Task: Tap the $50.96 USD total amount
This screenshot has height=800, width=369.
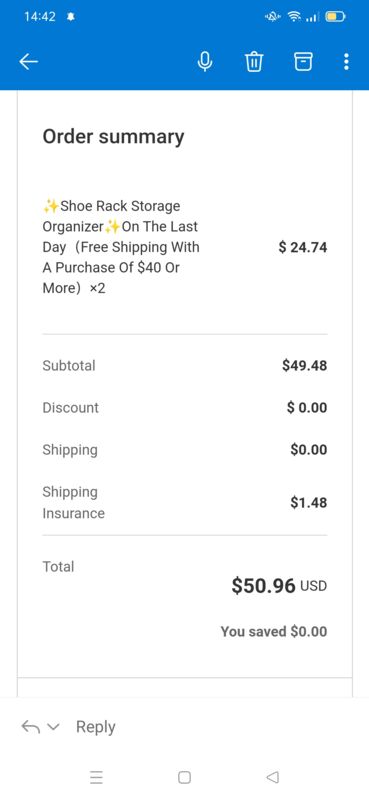Action: pos(279,585)
